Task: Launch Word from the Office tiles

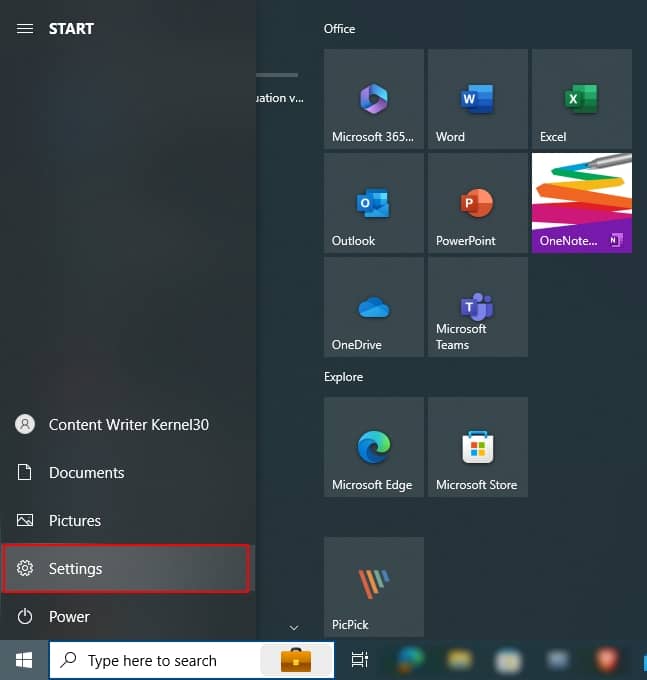Action: click(x=478, y=99)
